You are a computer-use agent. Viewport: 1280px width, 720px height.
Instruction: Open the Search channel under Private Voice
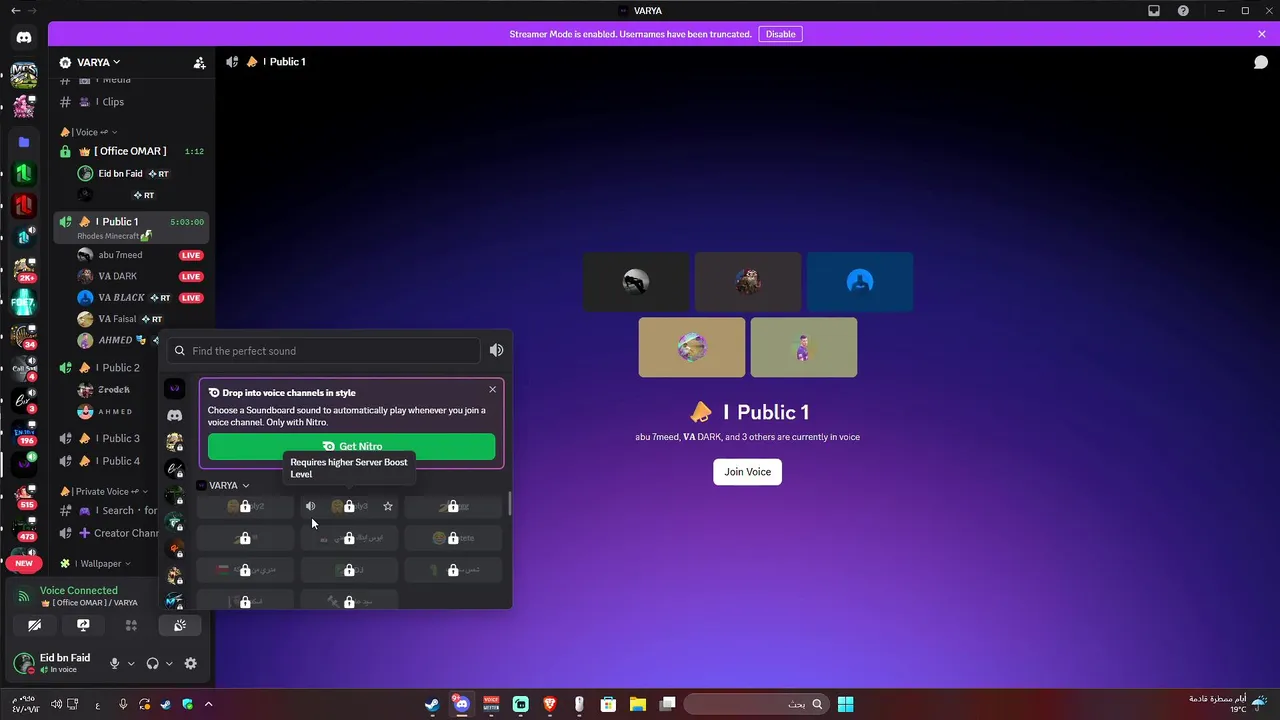[x=110, y=511]
